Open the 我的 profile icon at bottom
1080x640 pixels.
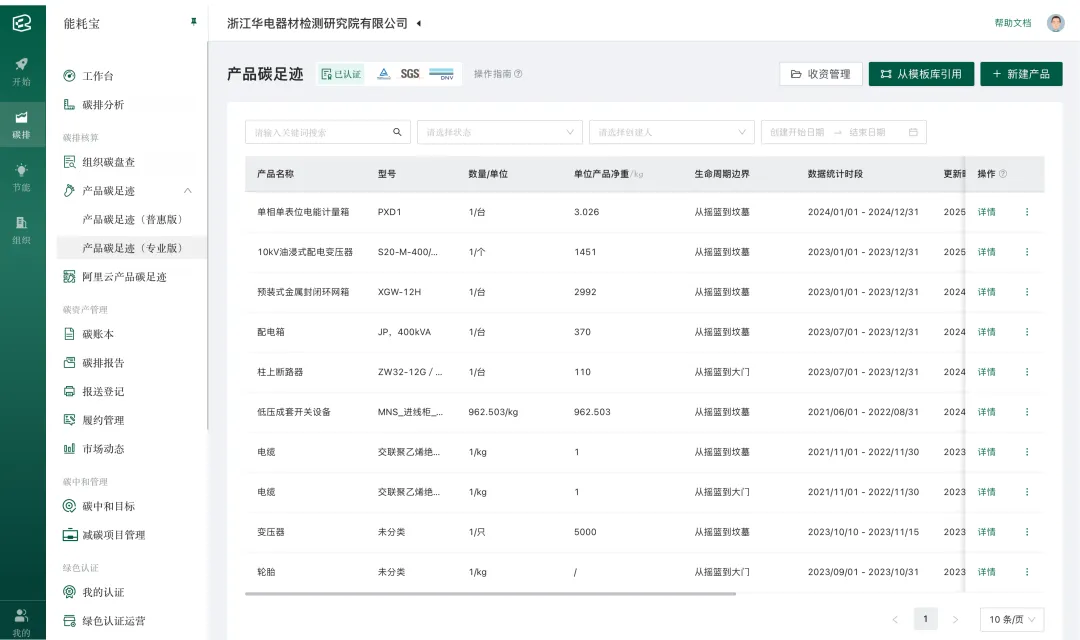[x=22, y=623]
